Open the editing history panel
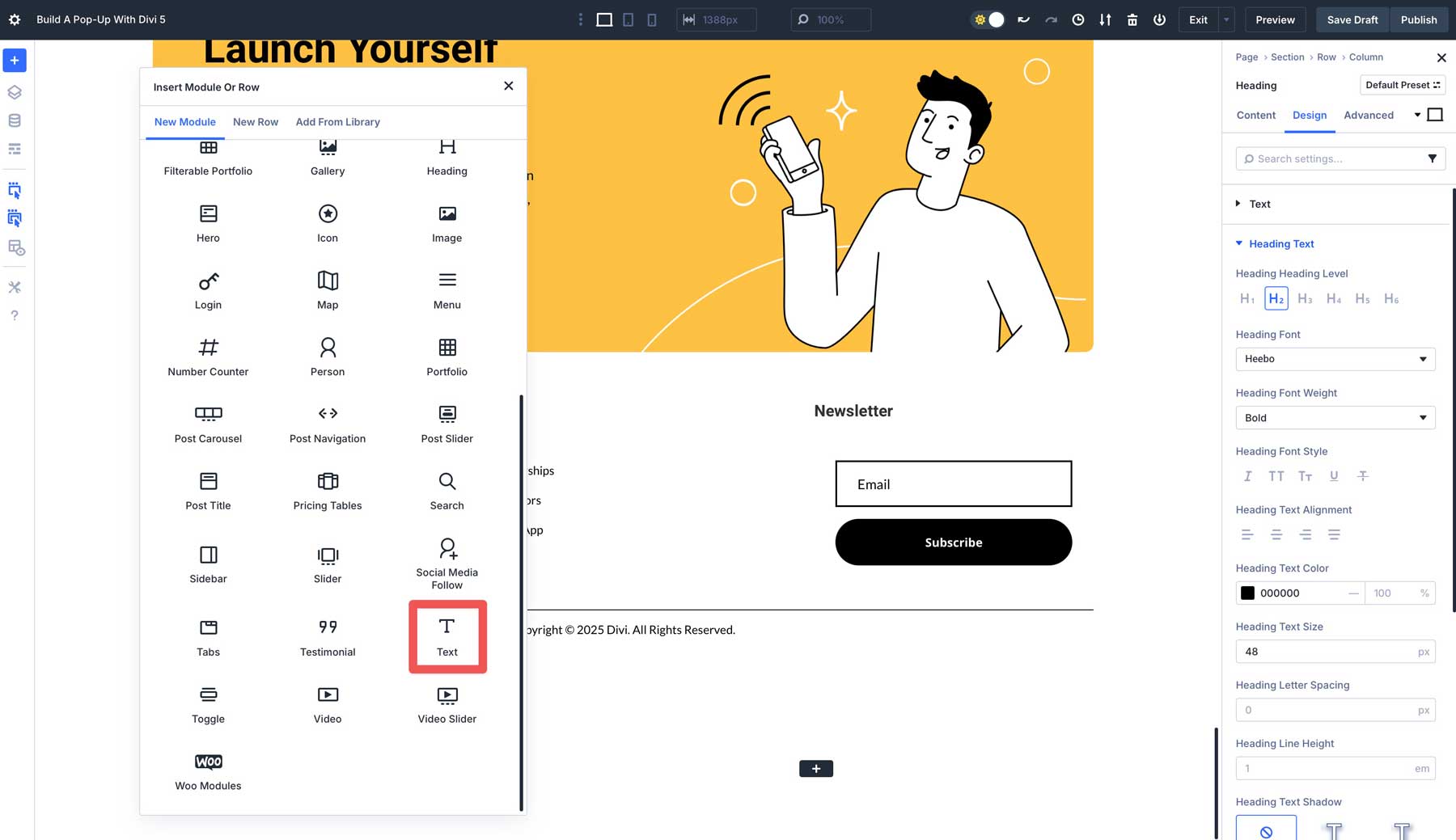Viewport: 1456px width, 840px height. click(1077, 19)
